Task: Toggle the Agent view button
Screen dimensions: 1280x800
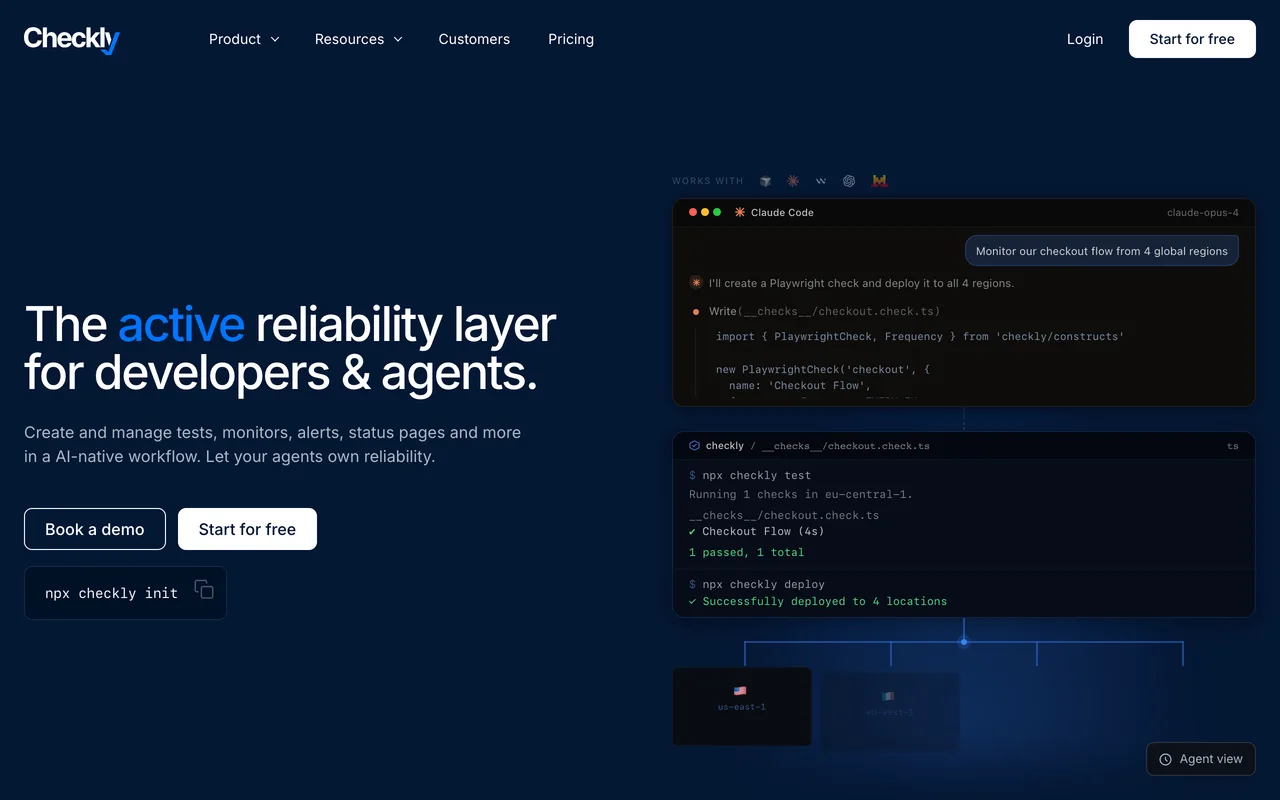Action: click(1200, 759)
